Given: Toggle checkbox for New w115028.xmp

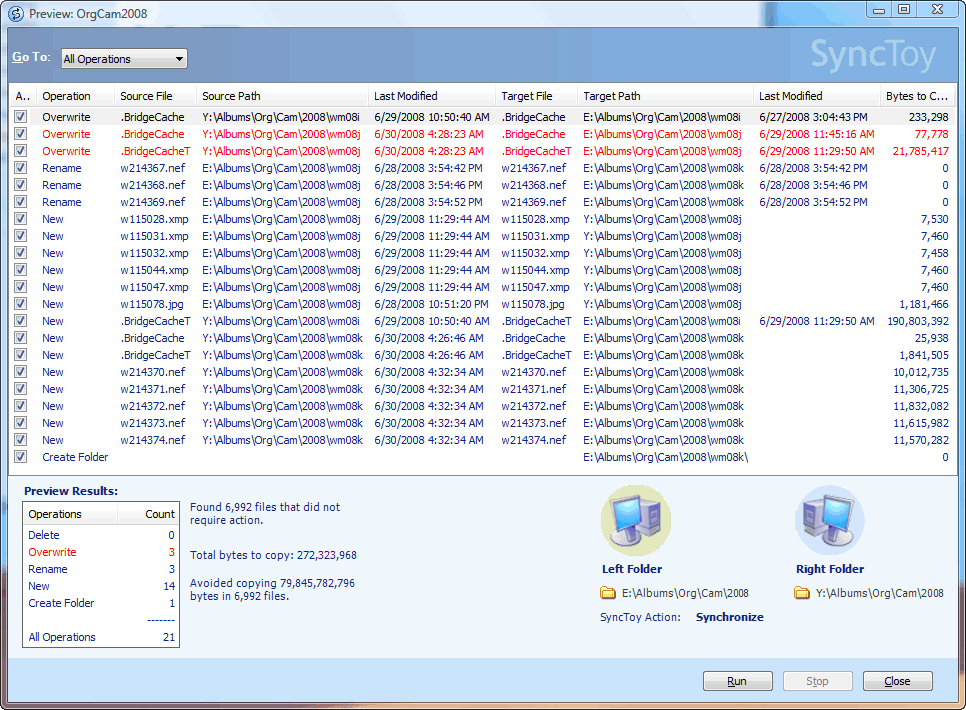Looking at the screenshot, I should [x=21, y=219].
